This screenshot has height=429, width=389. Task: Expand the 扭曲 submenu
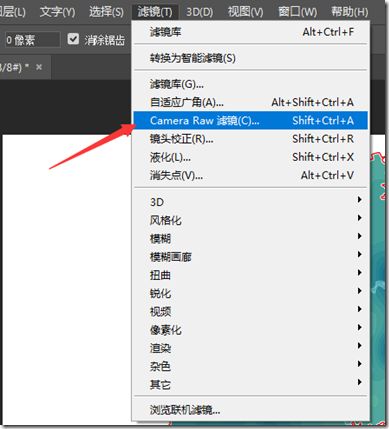tap(251, 275)
